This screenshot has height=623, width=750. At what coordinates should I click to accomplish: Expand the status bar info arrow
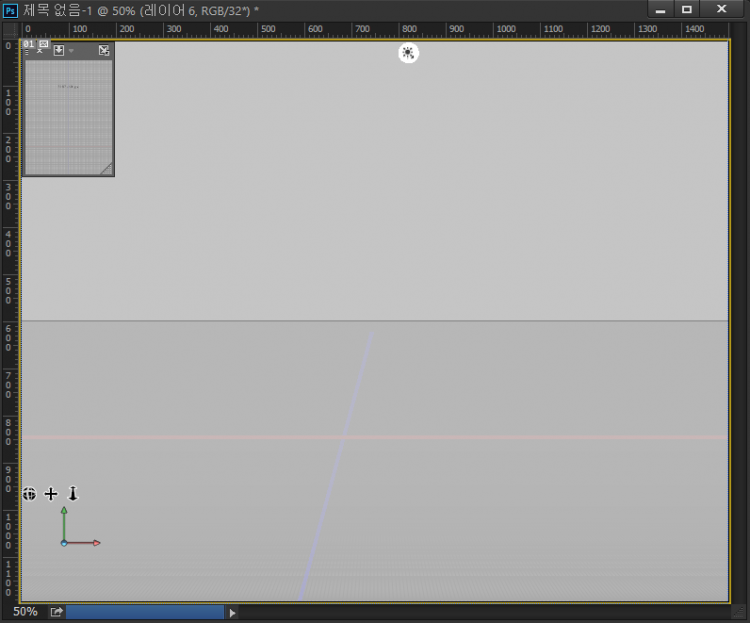(233, 612)
